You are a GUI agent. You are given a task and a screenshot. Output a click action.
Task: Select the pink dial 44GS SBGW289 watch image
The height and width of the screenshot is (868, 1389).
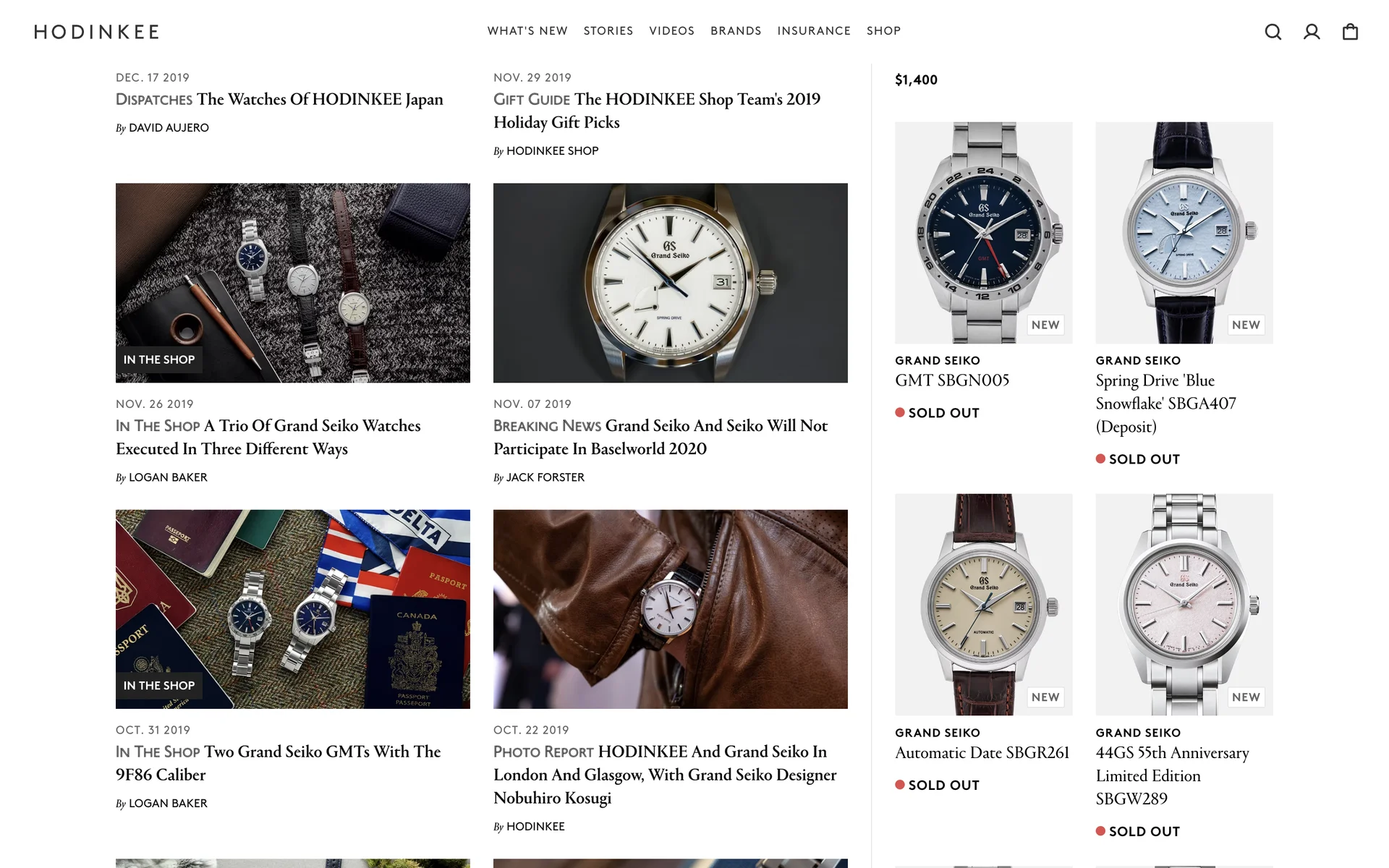pos(1184,604)
